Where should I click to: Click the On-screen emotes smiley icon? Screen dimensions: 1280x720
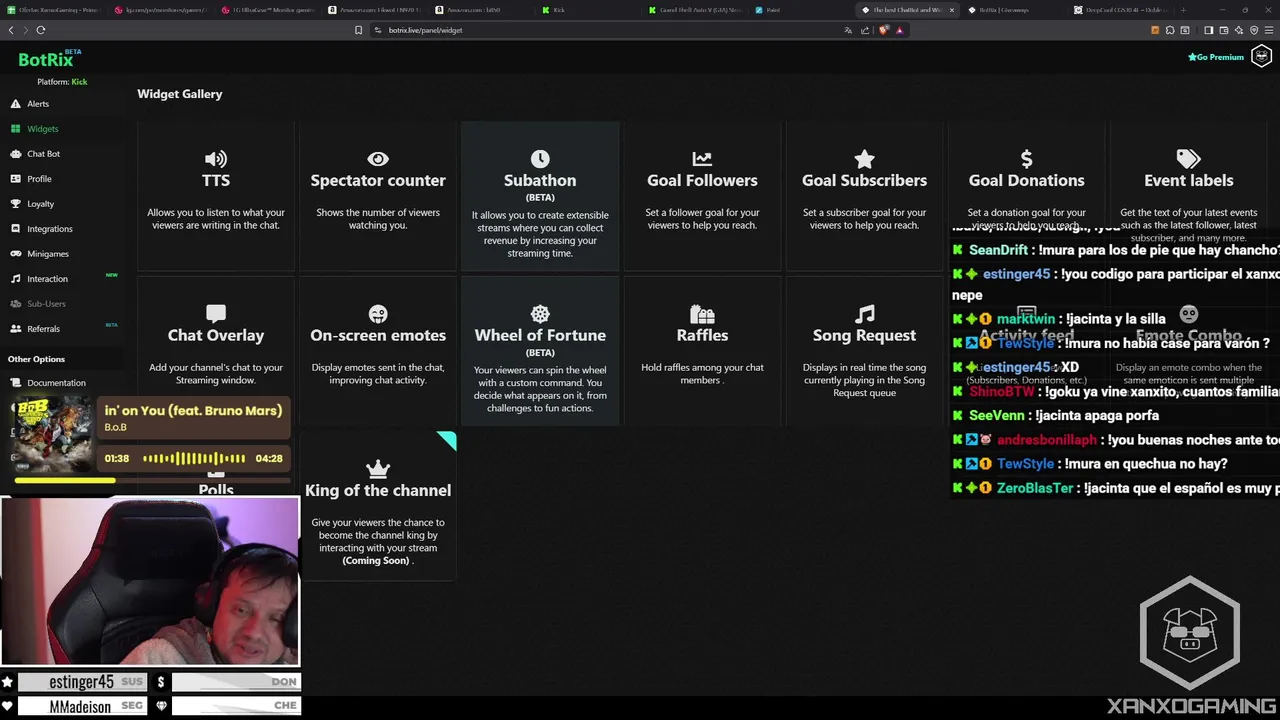click(378, 314)
